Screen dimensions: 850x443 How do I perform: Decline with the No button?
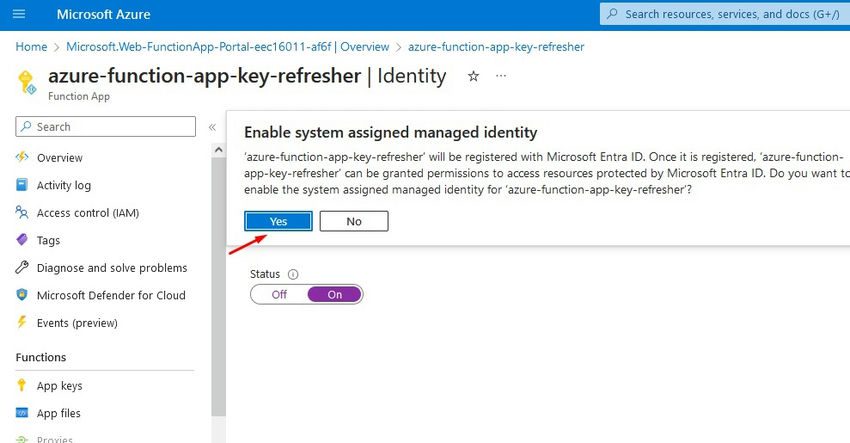(x=354, y=221)
